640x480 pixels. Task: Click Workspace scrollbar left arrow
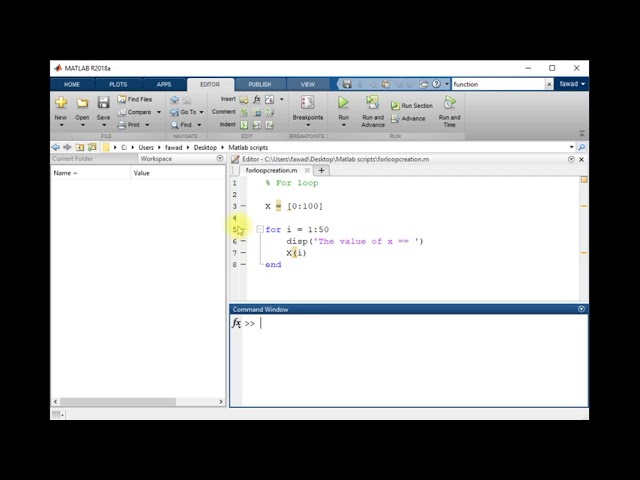pyautogui.click(x=56, y=402)
